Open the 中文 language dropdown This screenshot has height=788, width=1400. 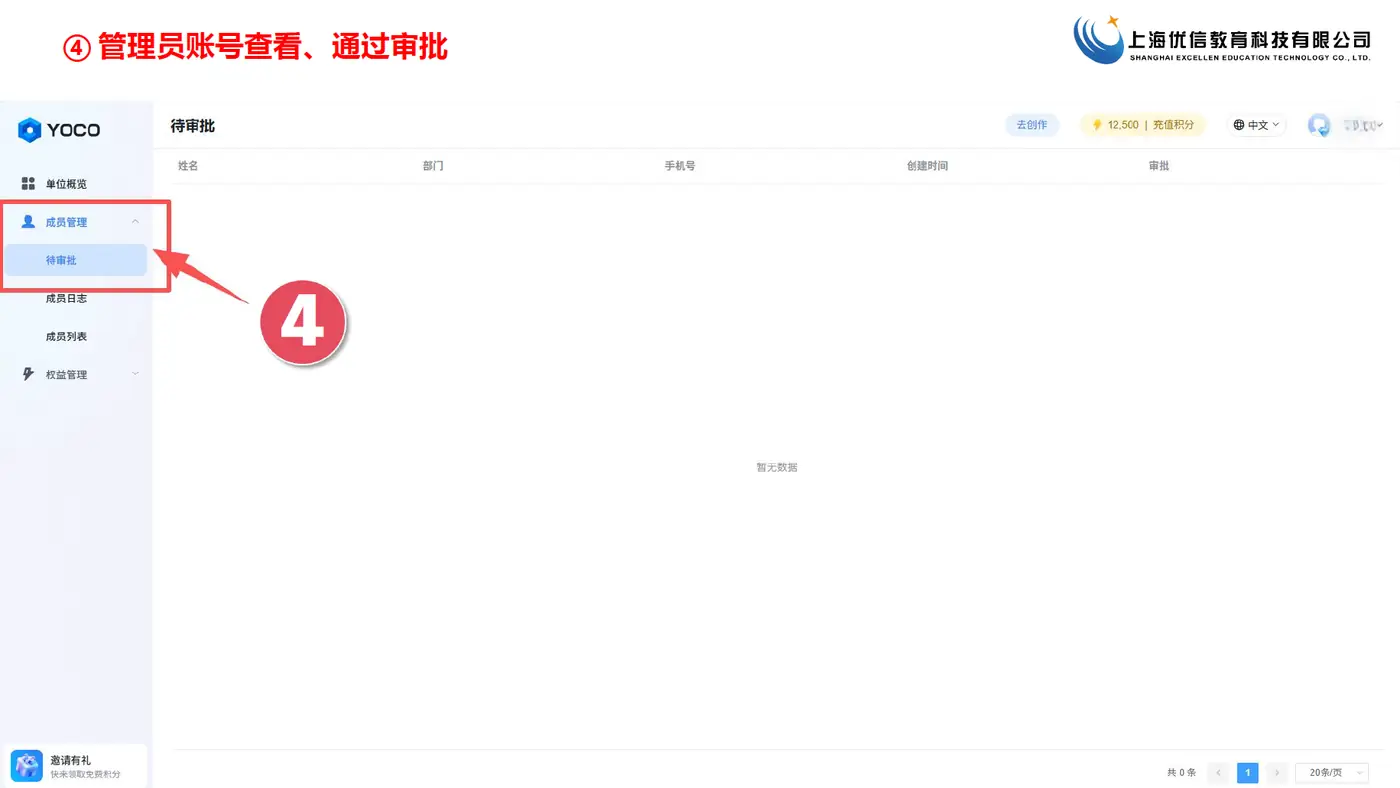[x=1256, y=125]
